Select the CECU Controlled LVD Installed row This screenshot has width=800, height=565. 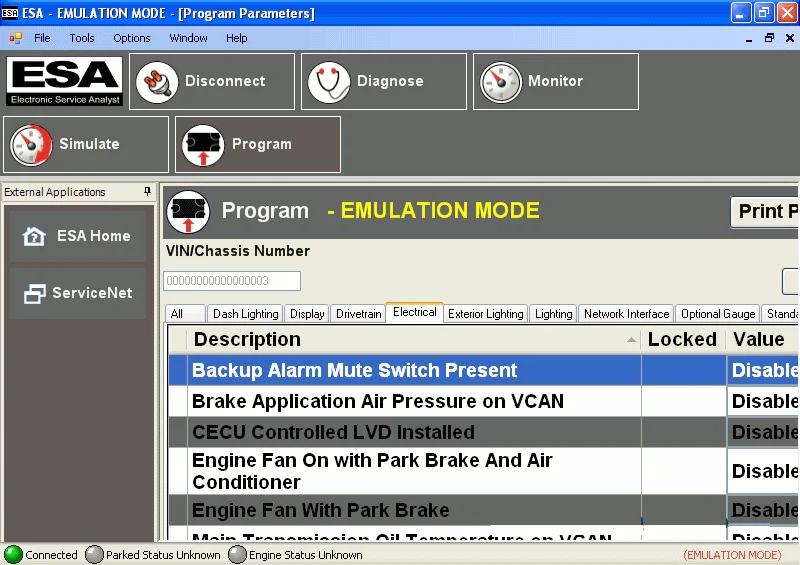[483, 432]
